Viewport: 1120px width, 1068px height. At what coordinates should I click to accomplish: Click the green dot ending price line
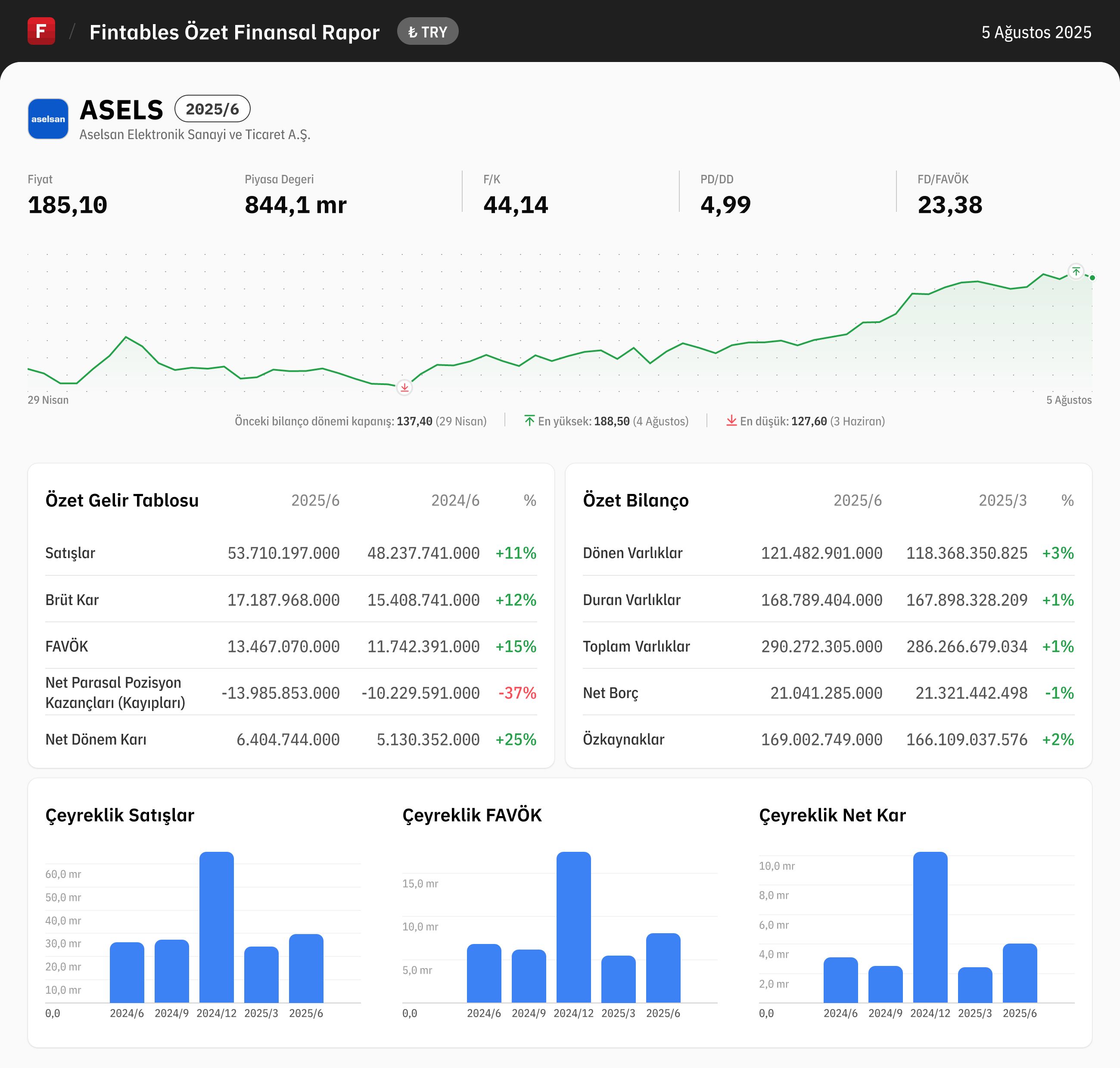pyautogui.click(x=1092, y=278)
